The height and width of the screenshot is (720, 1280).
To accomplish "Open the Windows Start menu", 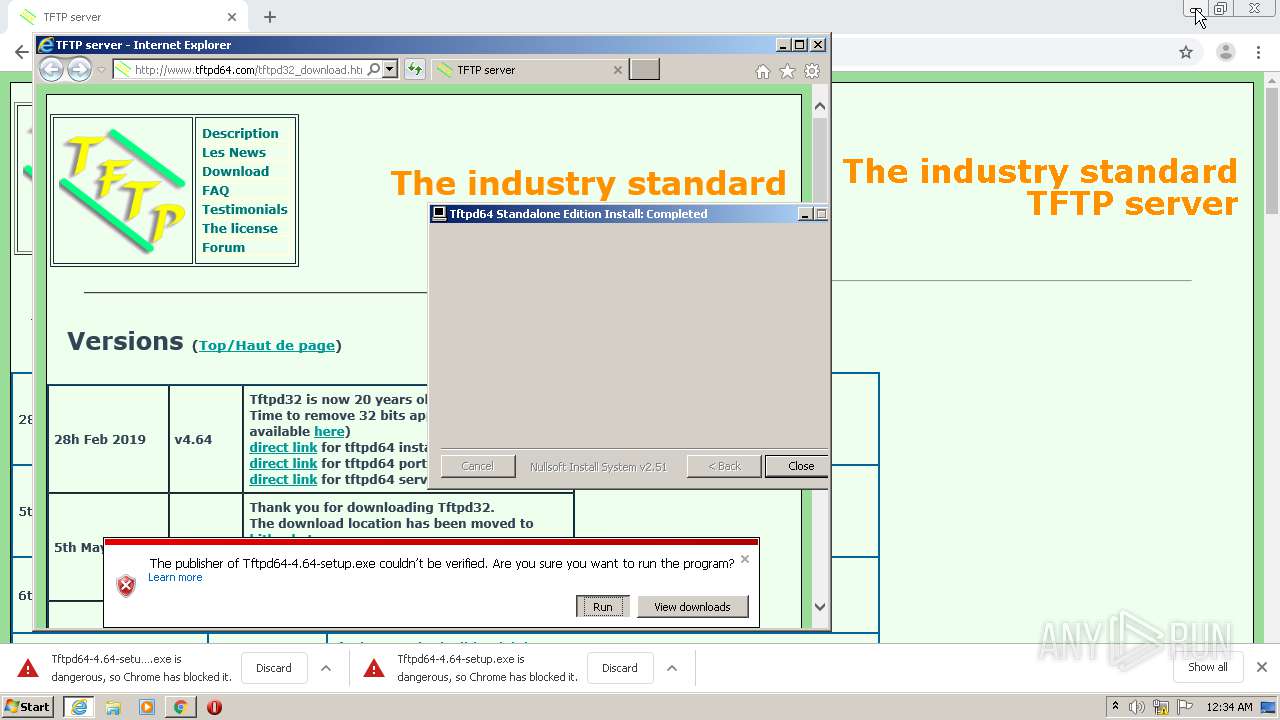I will 27,707.
